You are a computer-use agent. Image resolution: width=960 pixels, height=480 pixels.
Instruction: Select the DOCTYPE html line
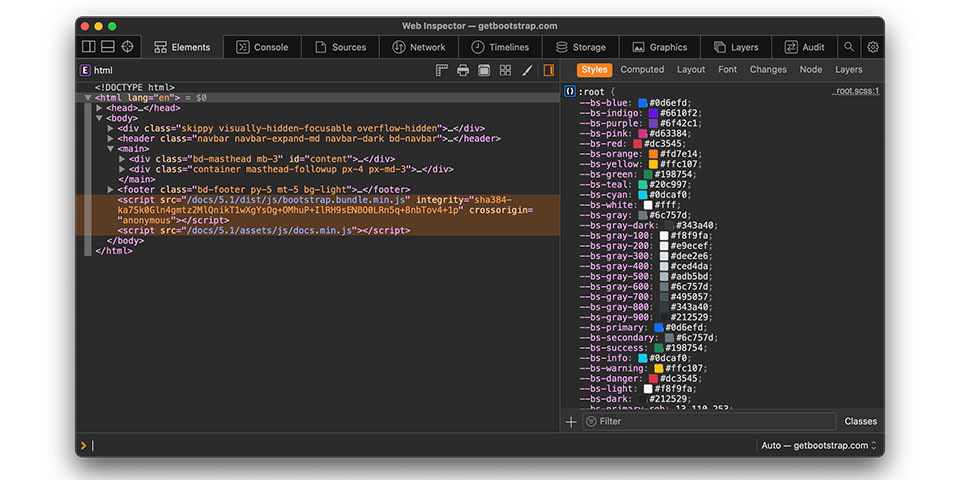tap(135, 88)
